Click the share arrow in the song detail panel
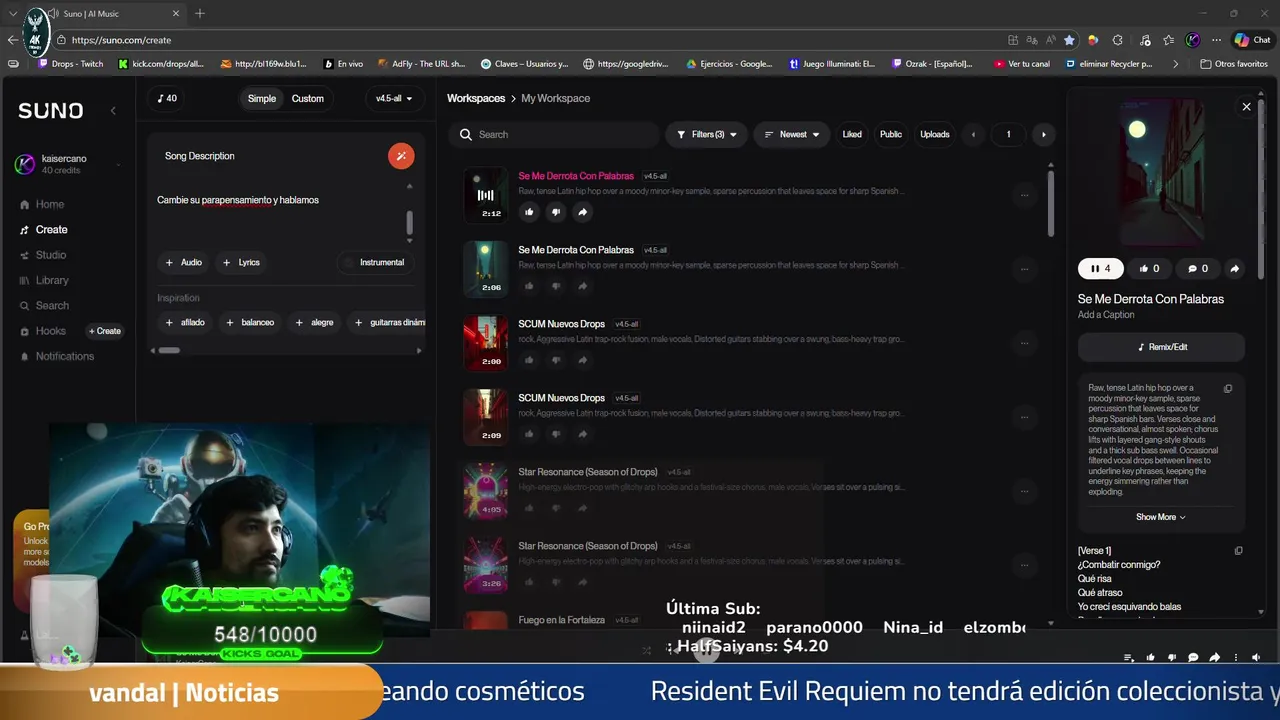 1234,268
